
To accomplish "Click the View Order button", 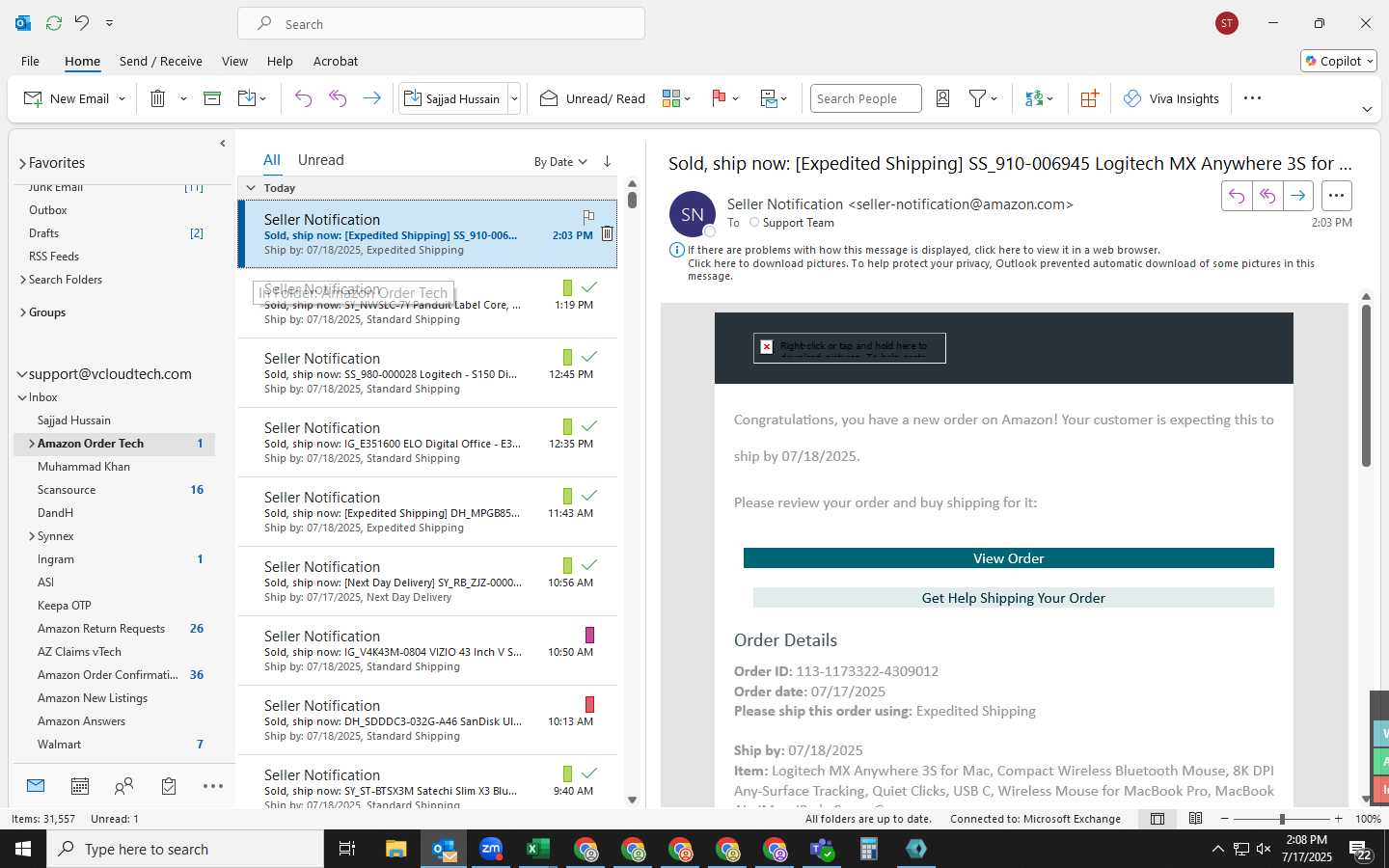I will [1008, 558].
